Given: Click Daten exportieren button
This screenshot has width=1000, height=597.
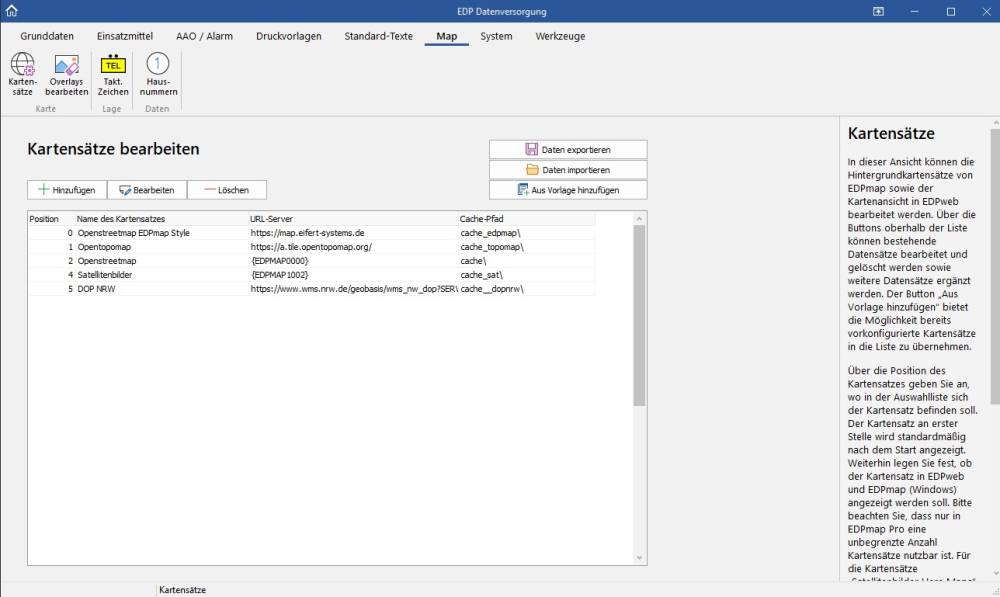Looking at the screenshot, I should (568, 149).
